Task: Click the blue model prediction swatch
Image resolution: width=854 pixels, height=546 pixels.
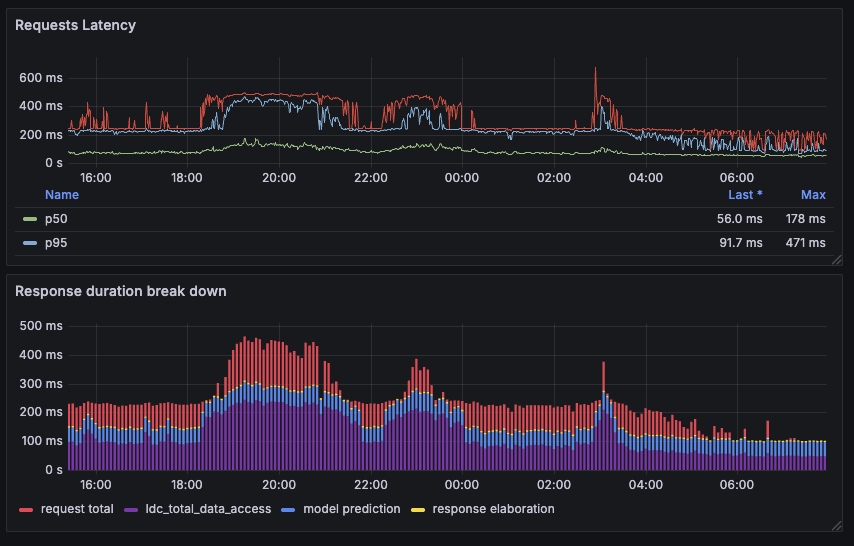Action: point(288,509)
